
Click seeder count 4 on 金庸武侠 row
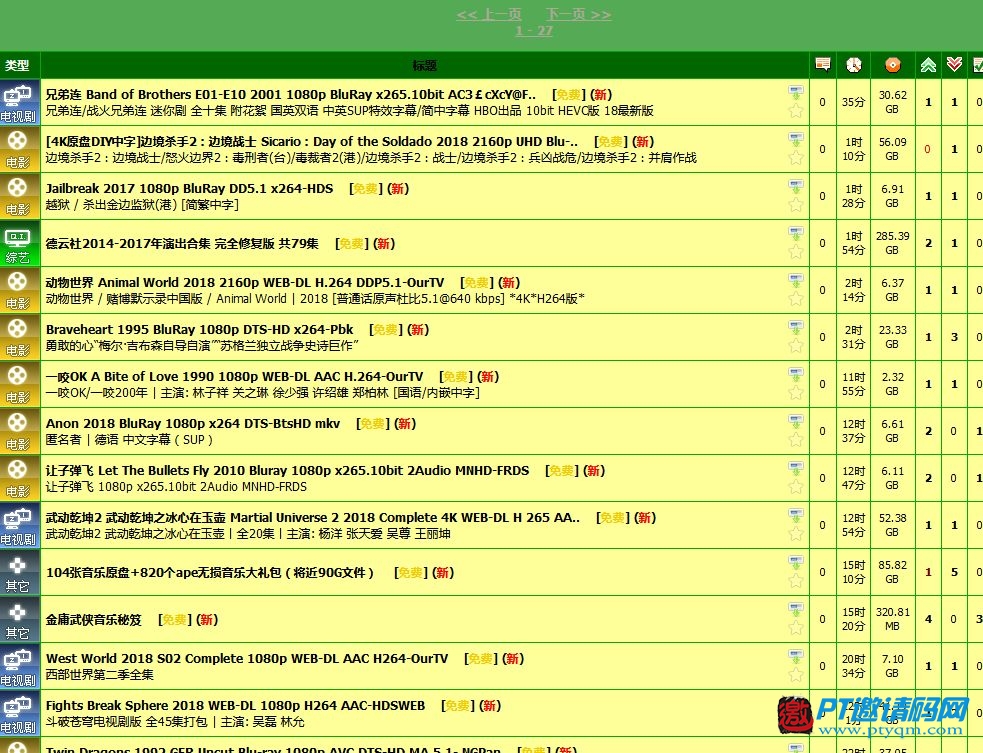tap(928, 619)
